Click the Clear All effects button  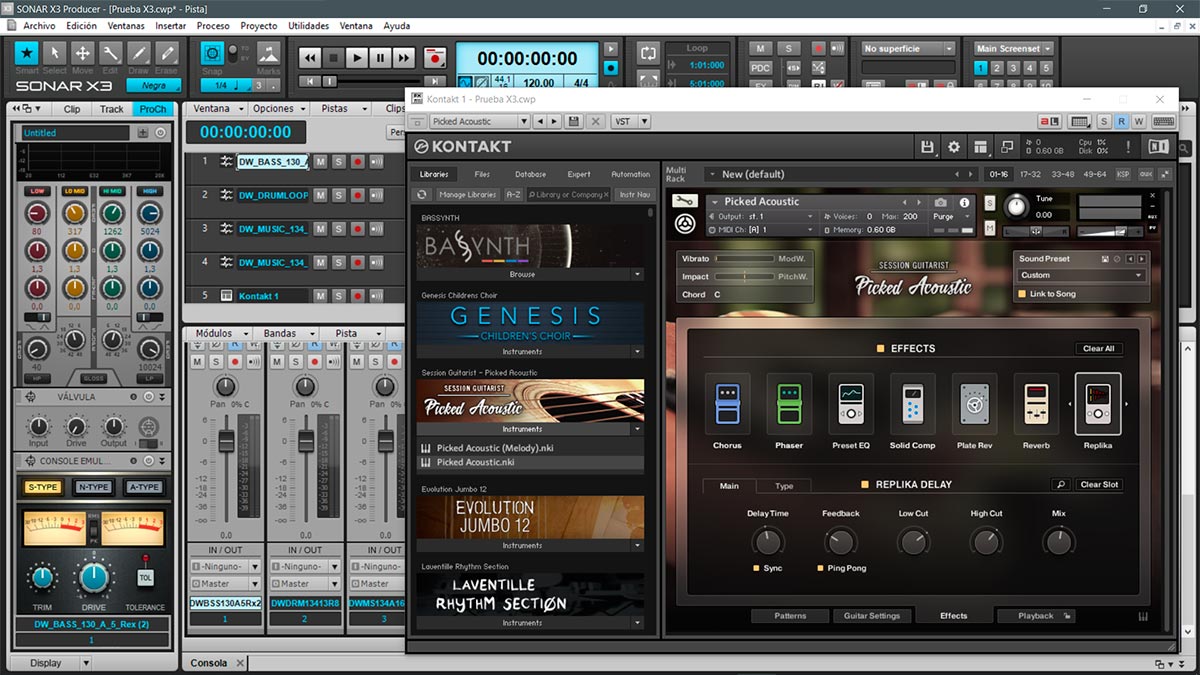pyautogui.click(x=1098, y=348)
